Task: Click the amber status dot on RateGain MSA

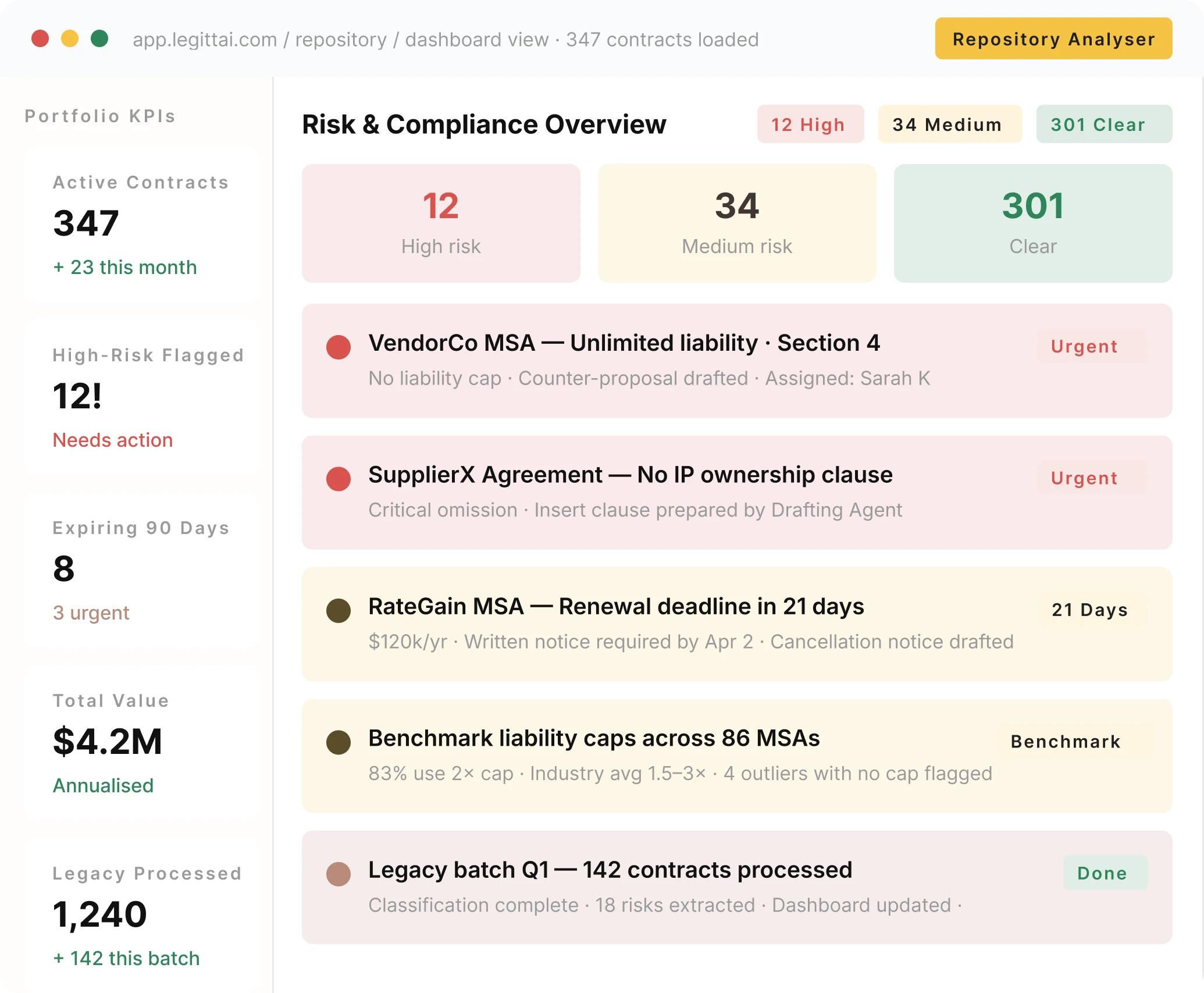Action: coord(339,610)
